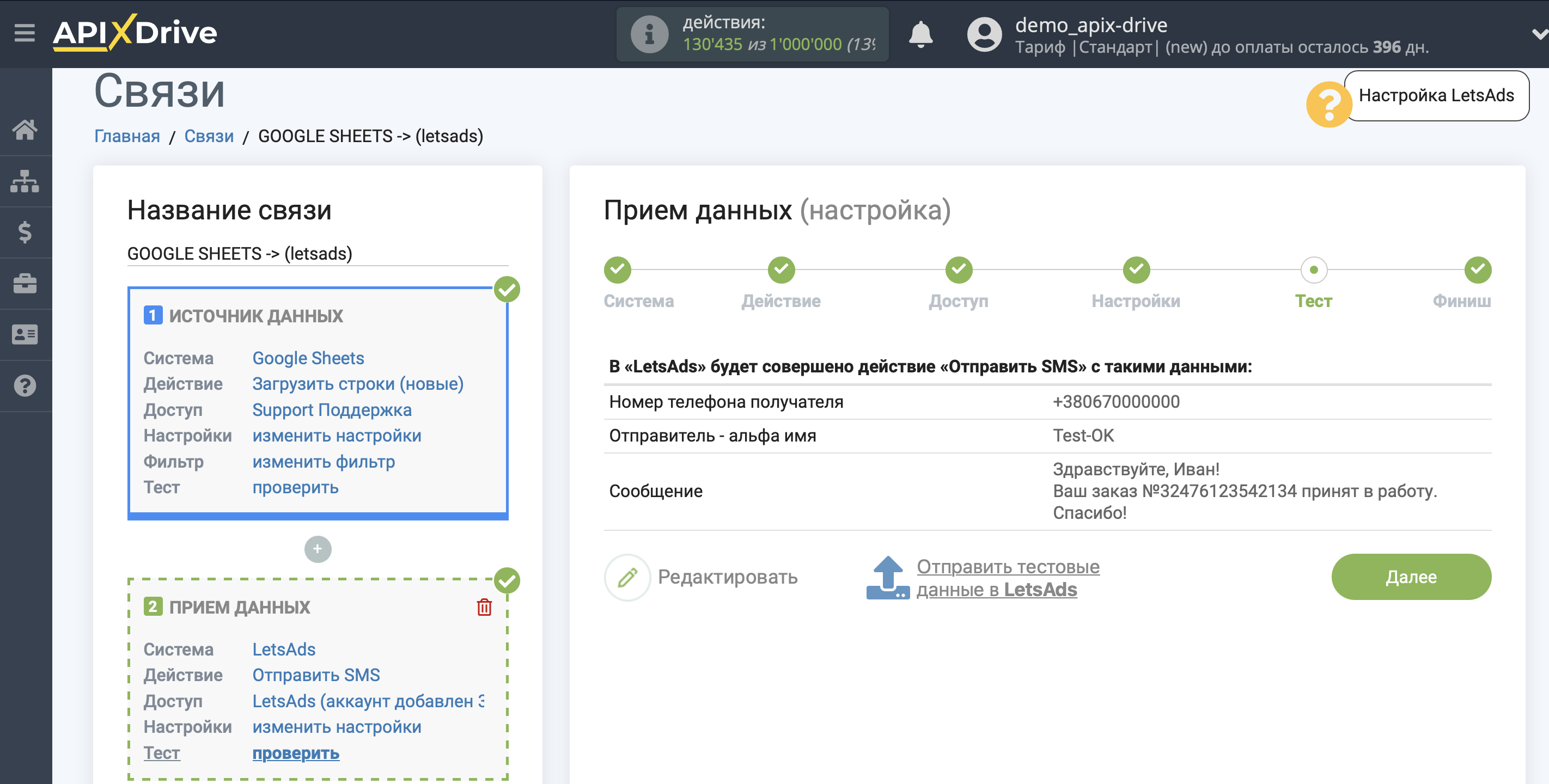The width and height of the screenshot is (1549, 784).
Task: Click изменить фильтр link
Action: coord(324,461)
